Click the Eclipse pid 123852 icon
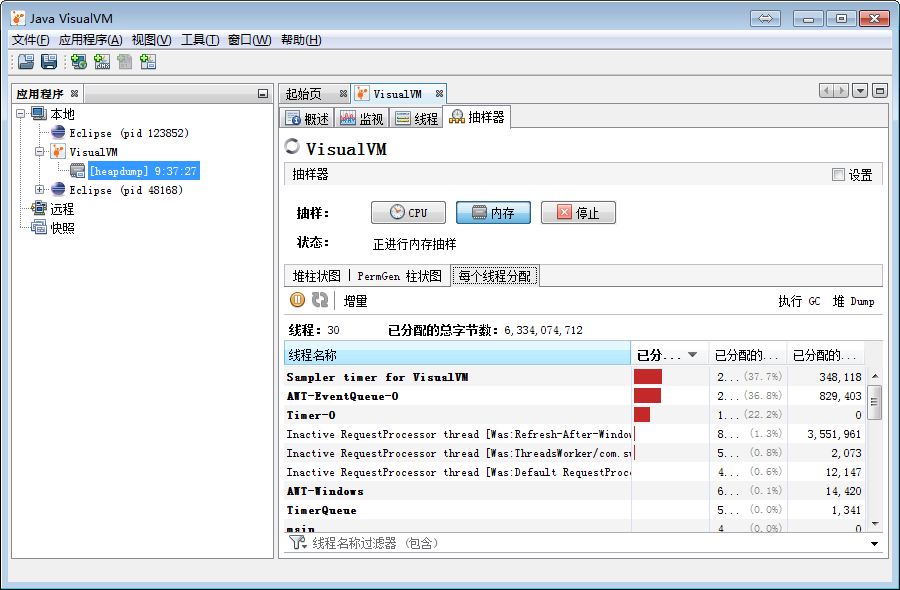Screen dimensions: 900x590 (x=58, y=133)
